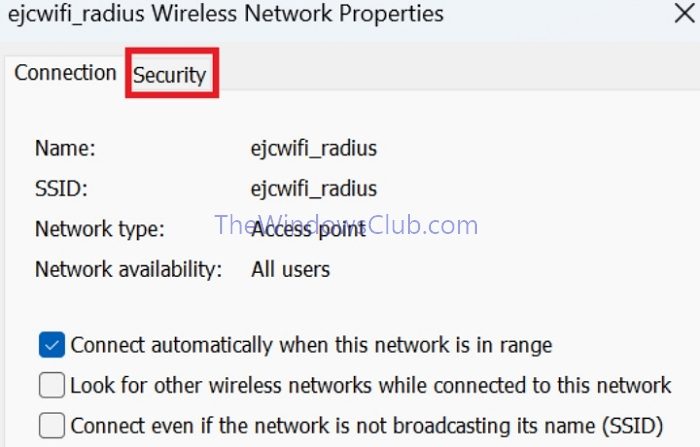Click the 'All users' availability value
Image resolution: width=700 pixels, height=447 pixels.
(290, 269)
